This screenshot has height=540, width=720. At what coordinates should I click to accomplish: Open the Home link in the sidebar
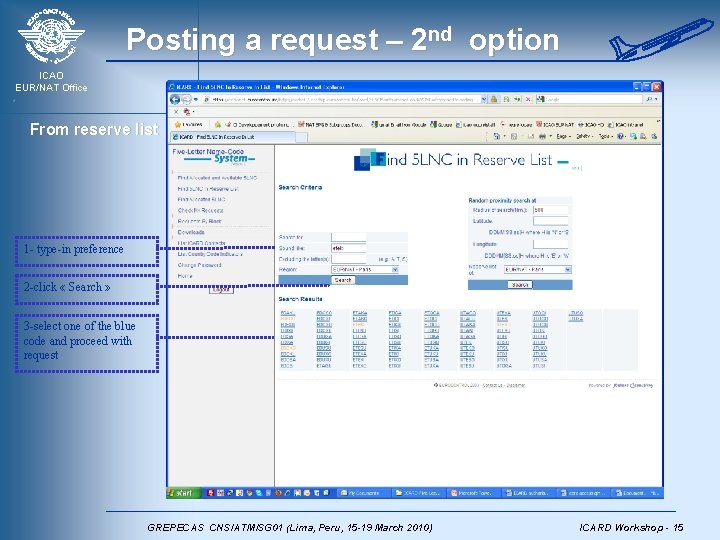click(x=185, y=276)
